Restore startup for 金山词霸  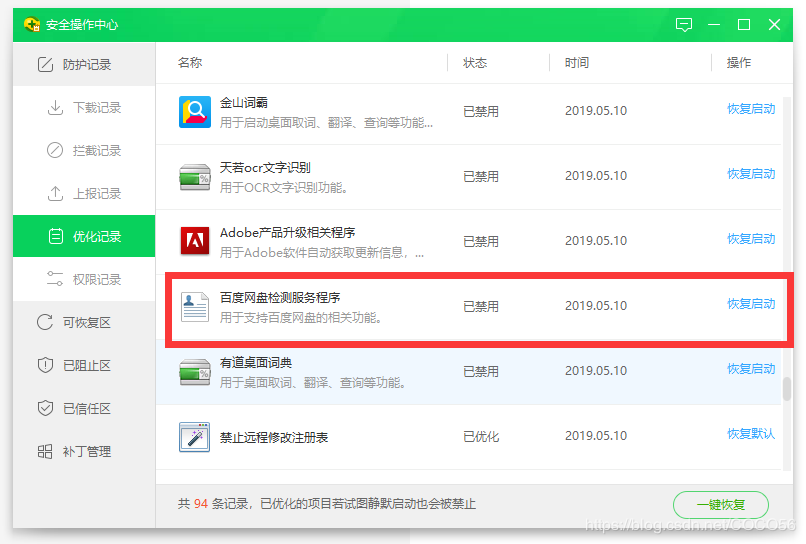(751, 109)
